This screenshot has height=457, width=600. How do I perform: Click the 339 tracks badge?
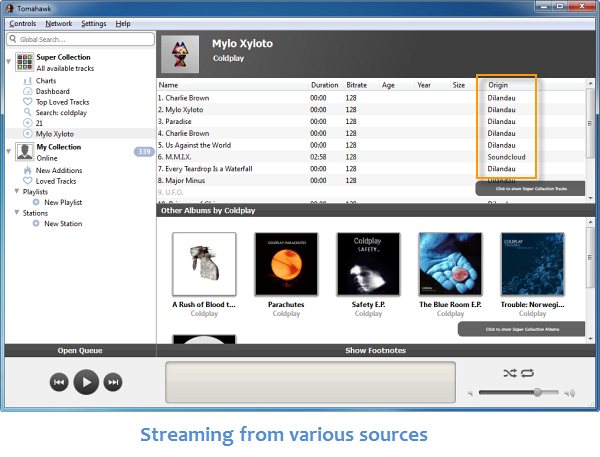(x=144, y=152)
